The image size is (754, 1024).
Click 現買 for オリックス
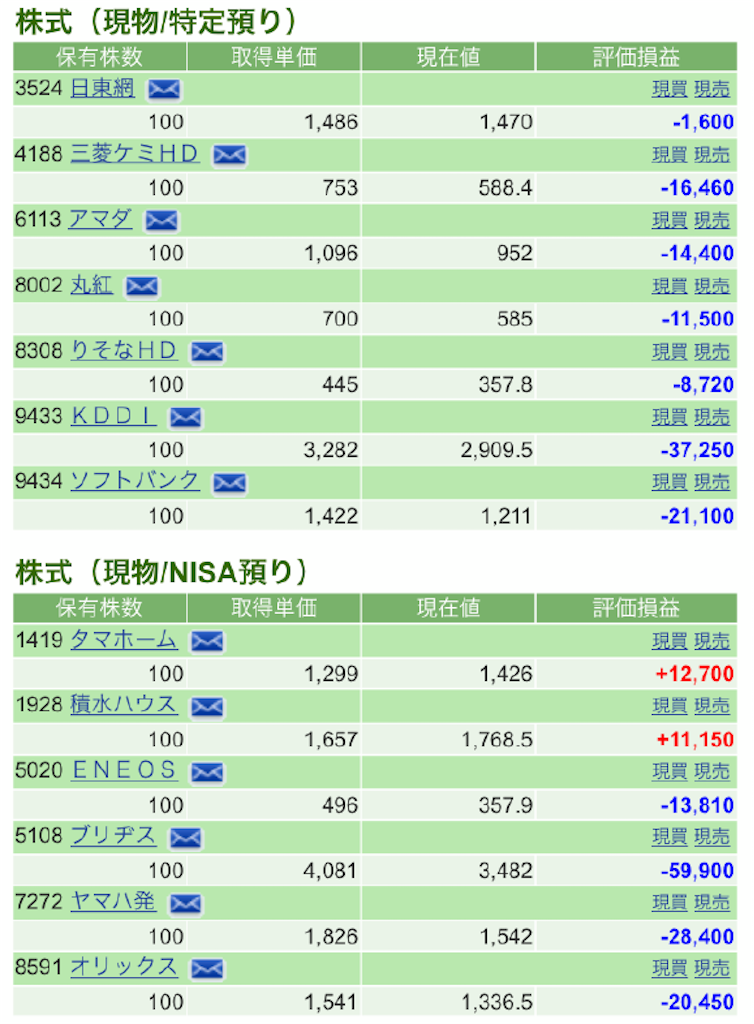(669, 968)
